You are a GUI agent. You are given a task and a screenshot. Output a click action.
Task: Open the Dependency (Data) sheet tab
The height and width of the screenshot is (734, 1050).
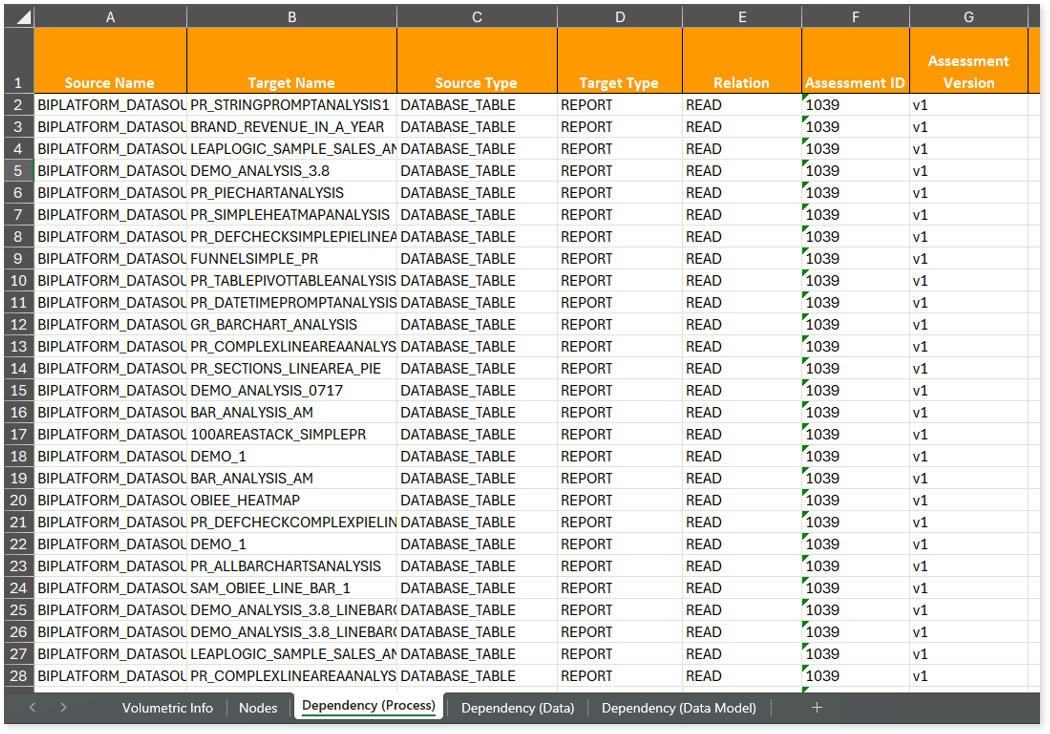(517, 708)
